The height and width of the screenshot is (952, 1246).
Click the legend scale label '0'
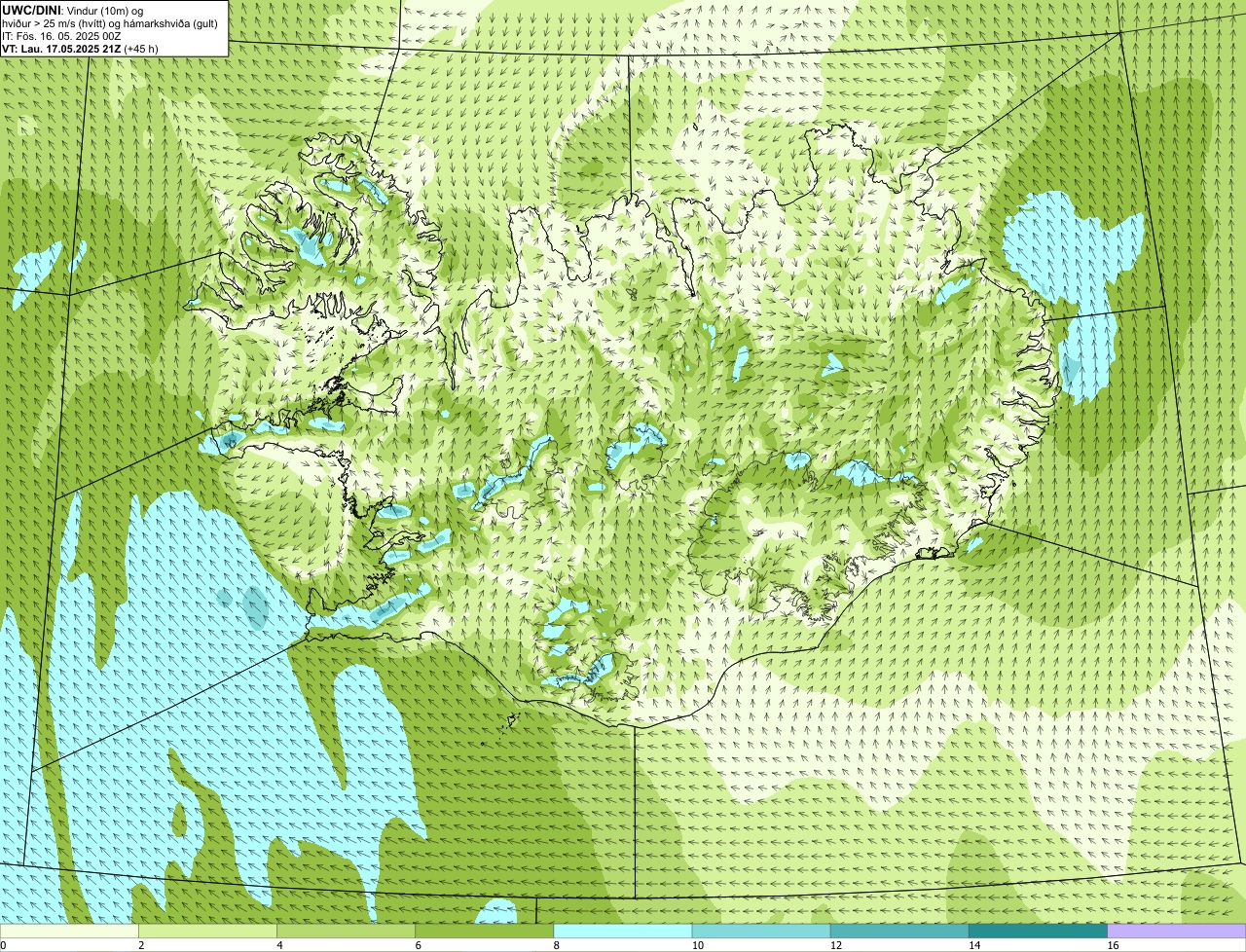tap(3, 945)
